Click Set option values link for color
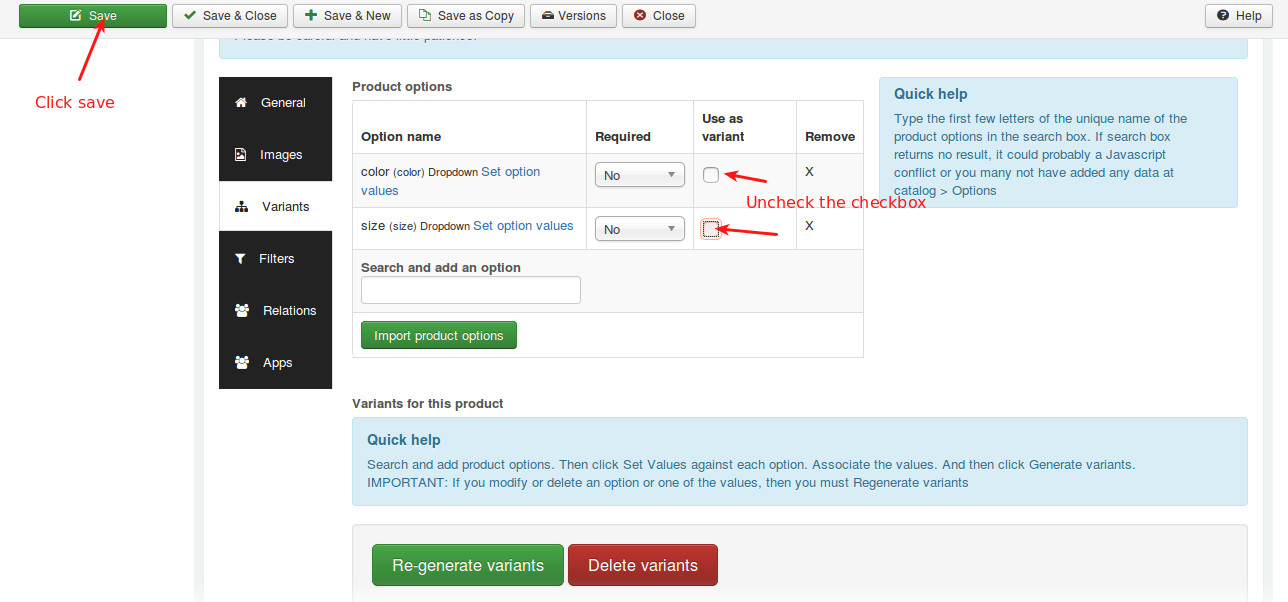This screenshot has height=602, width=1288. click(x=451, y=181)
